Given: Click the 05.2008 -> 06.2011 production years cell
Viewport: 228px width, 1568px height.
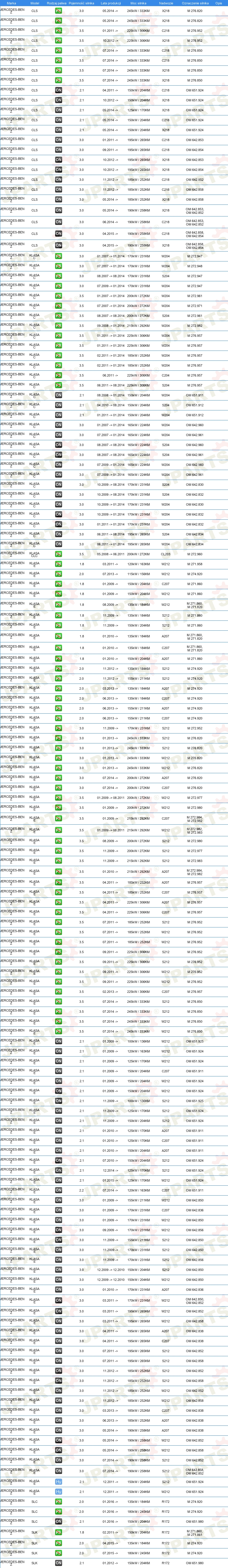Looking at the screenshot, I should tap(111, 554).
